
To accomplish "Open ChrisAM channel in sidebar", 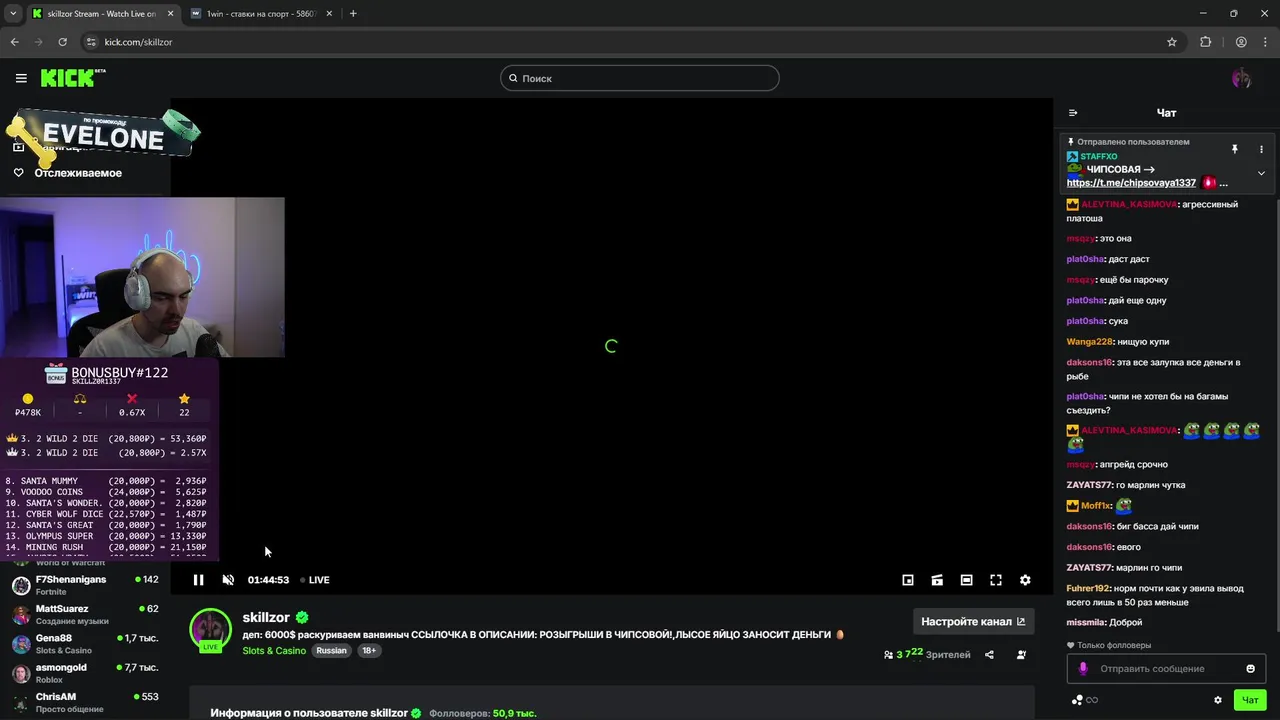I will tap(85, 702).
